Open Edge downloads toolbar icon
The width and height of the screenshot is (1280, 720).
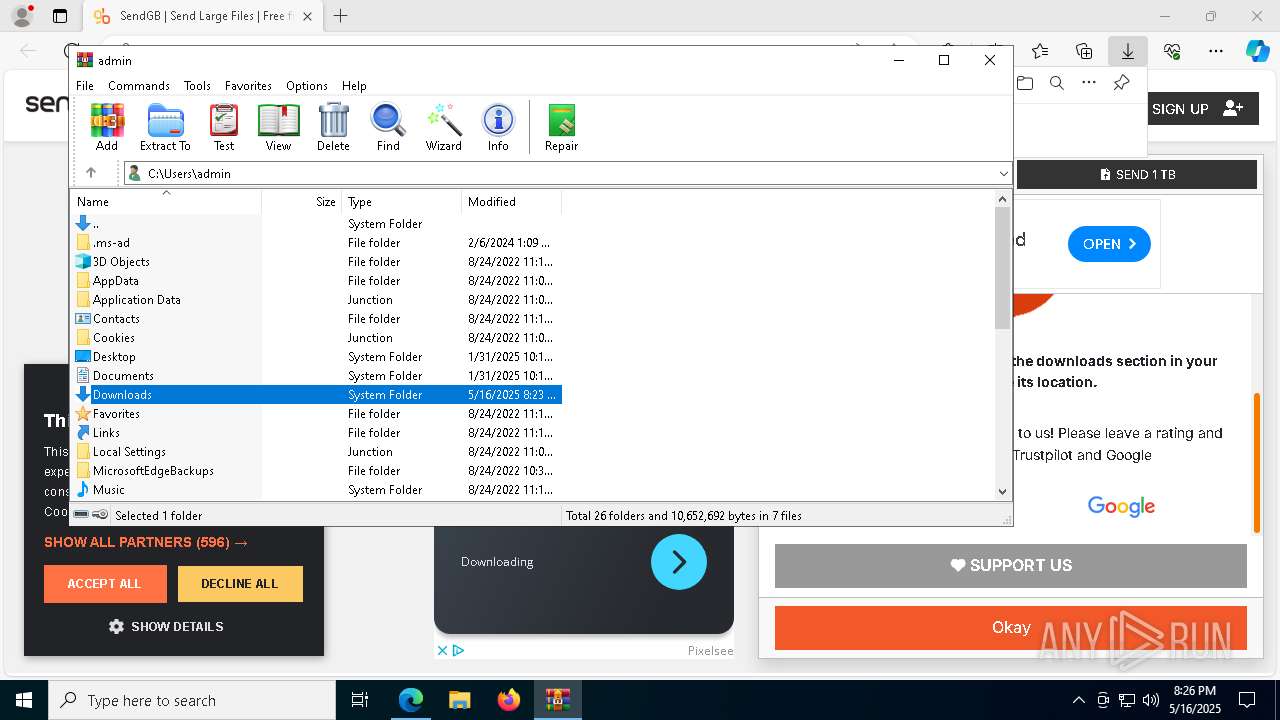pyautogui.click(x=1127, y=51)
